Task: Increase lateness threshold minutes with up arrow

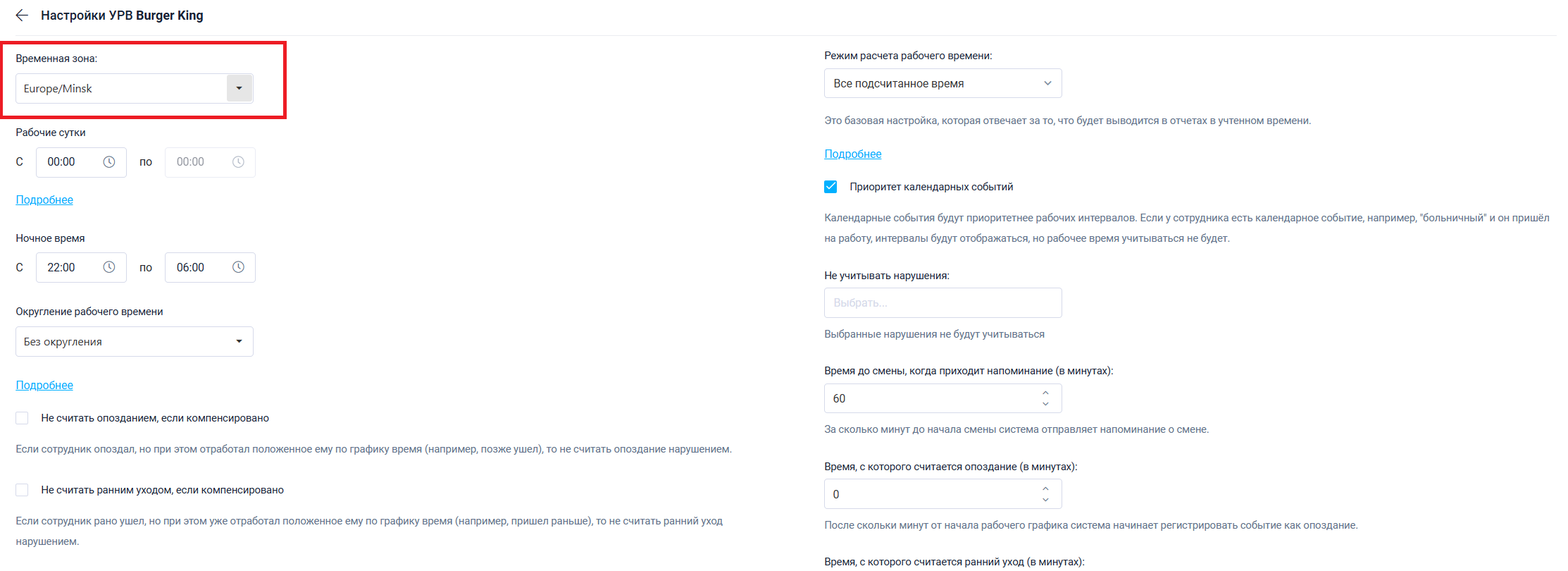Action: (x=1046, y=489)
